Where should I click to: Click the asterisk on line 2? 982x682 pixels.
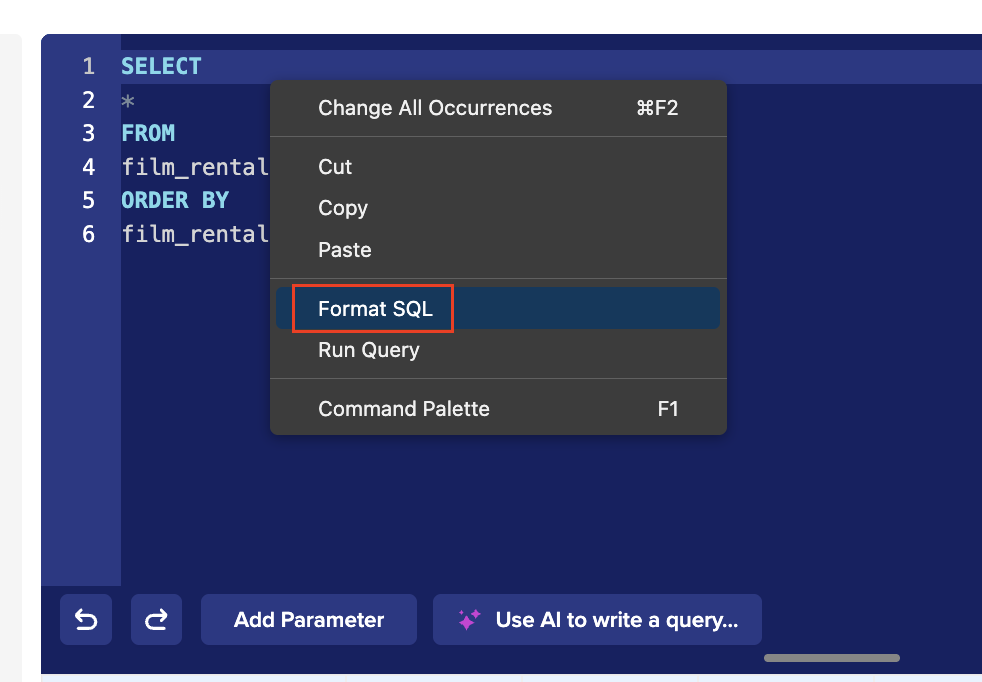coord(128,100)
